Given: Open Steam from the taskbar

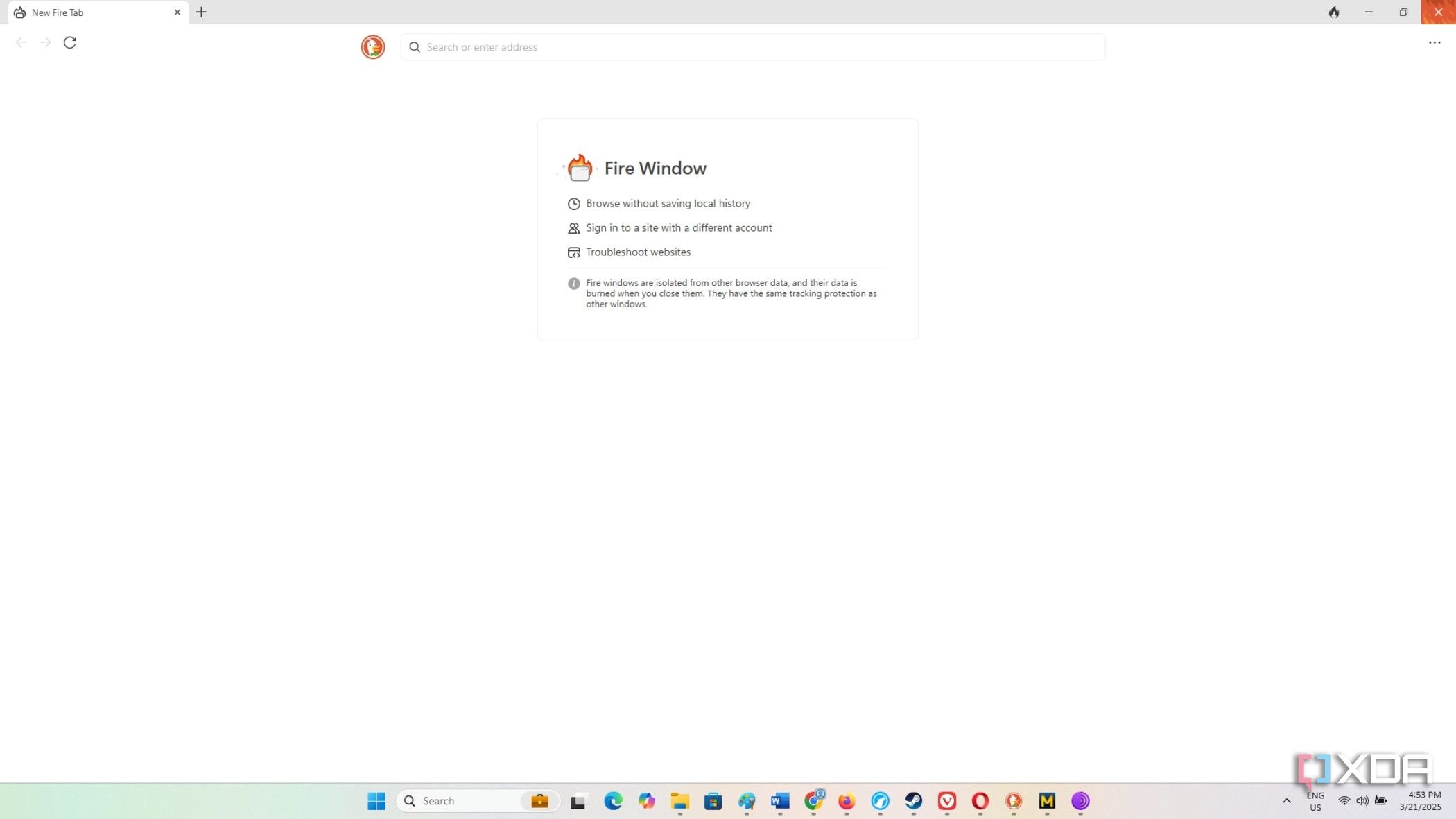Looking at the screenshot, I should pos(914,801).
